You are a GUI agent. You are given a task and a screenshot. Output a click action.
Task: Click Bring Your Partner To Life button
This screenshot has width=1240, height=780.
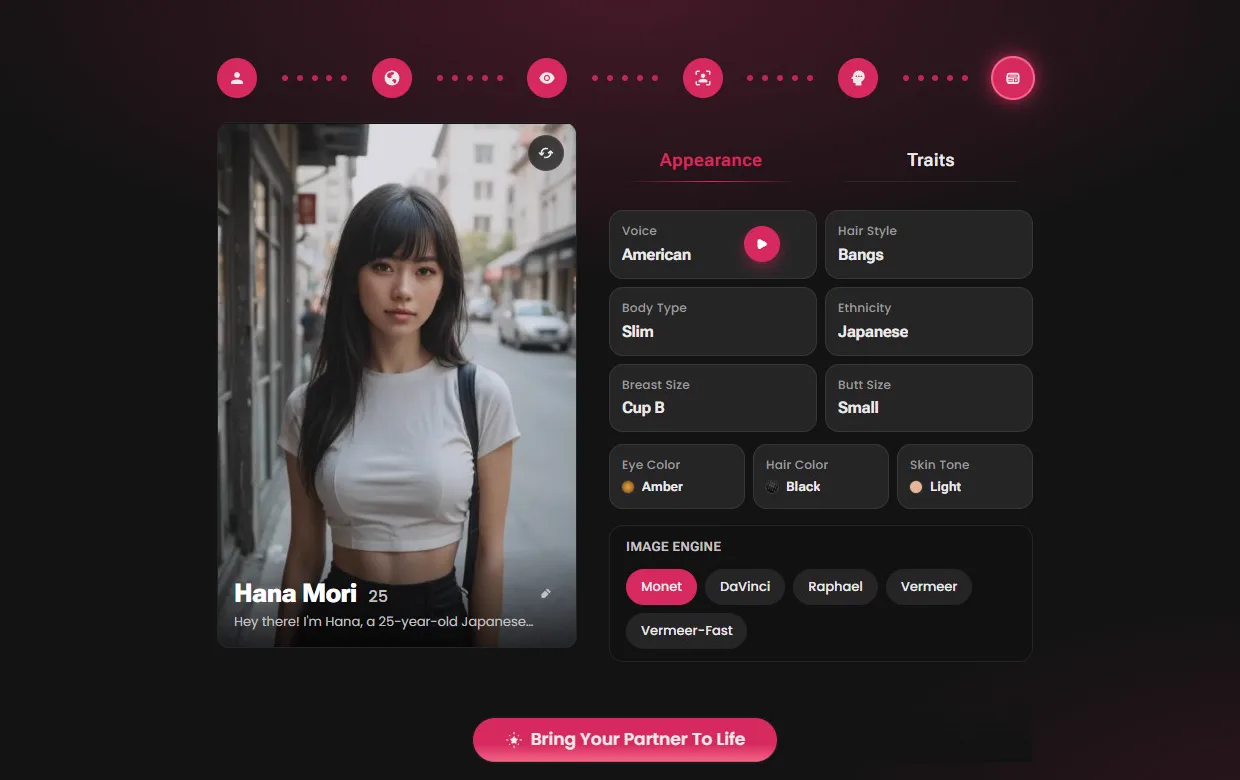point(625,740)
